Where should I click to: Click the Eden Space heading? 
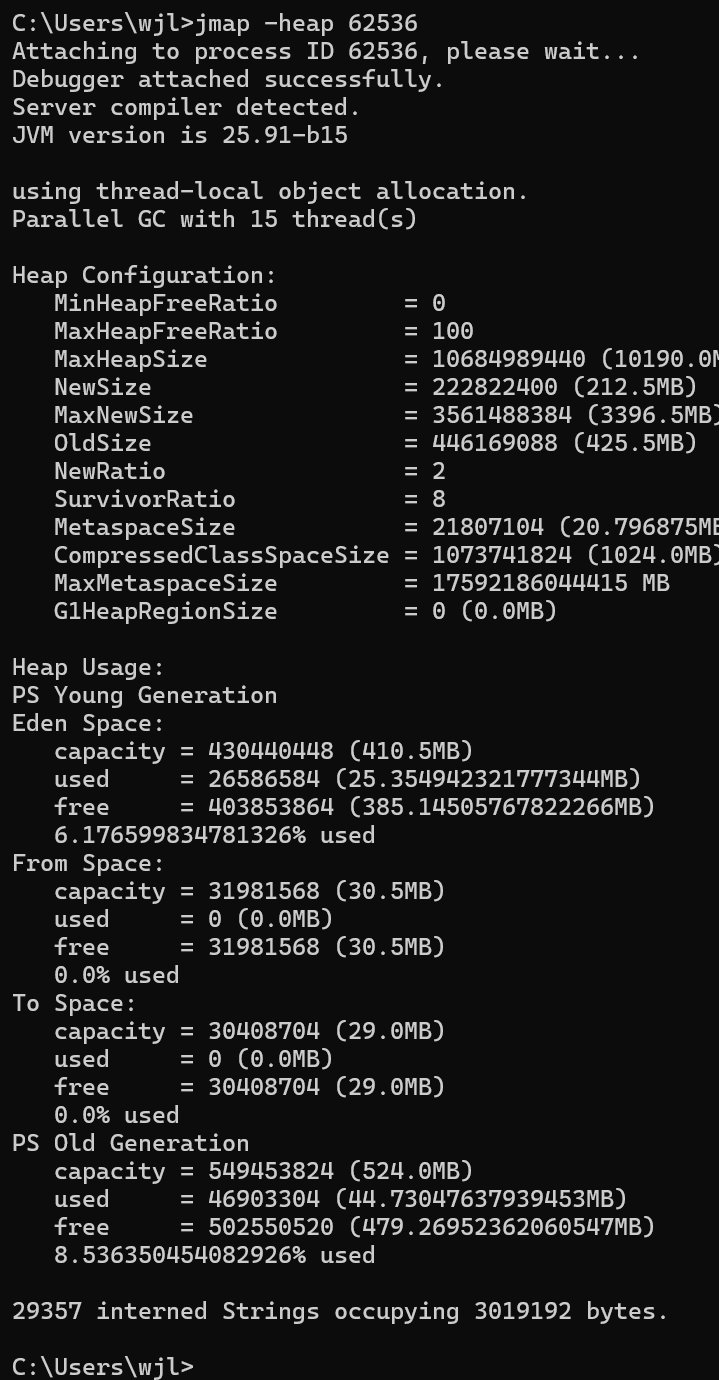point(88,723)
